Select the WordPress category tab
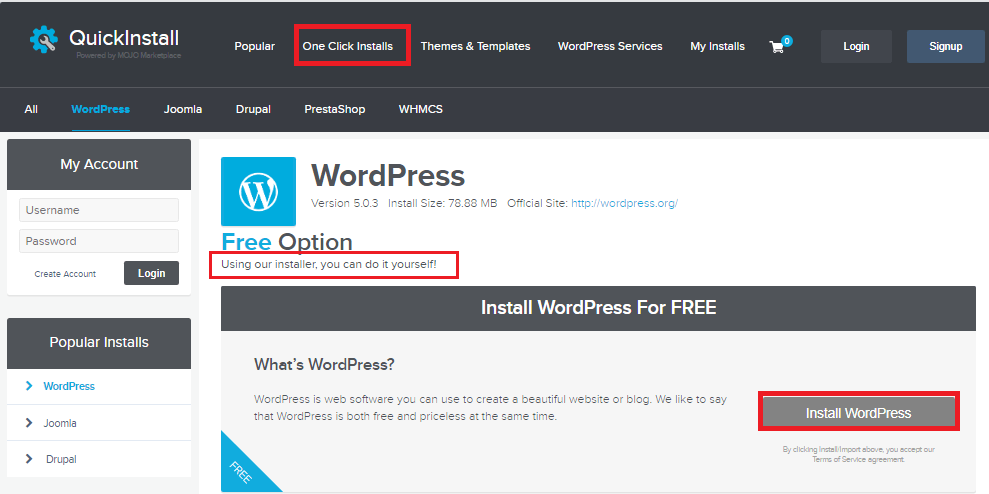This screenshot has width=989, height=494. coord(101,109)
